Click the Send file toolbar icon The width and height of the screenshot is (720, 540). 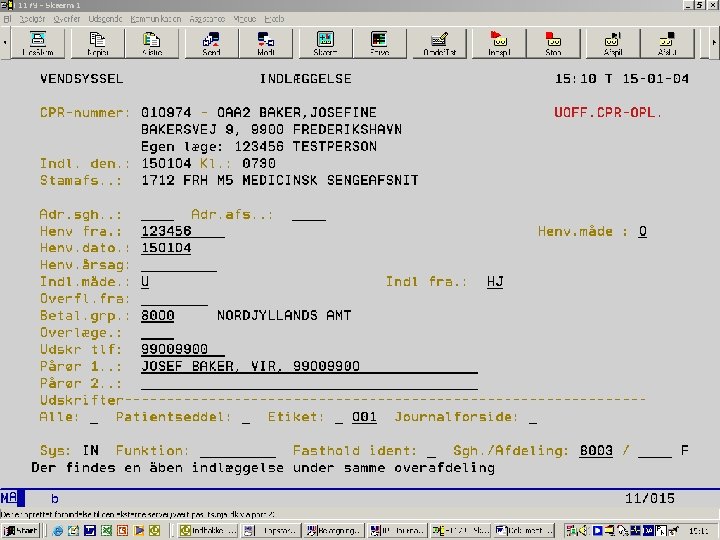point(211,44)
